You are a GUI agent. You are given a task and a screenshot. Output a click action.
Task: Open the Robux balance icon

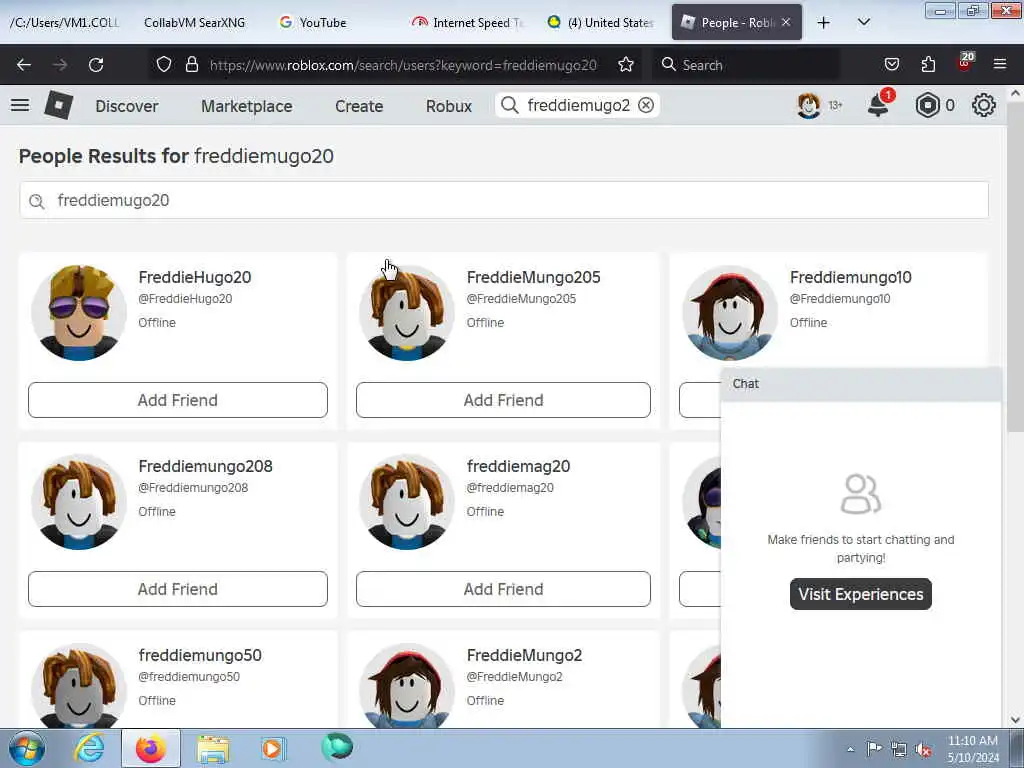927,105
